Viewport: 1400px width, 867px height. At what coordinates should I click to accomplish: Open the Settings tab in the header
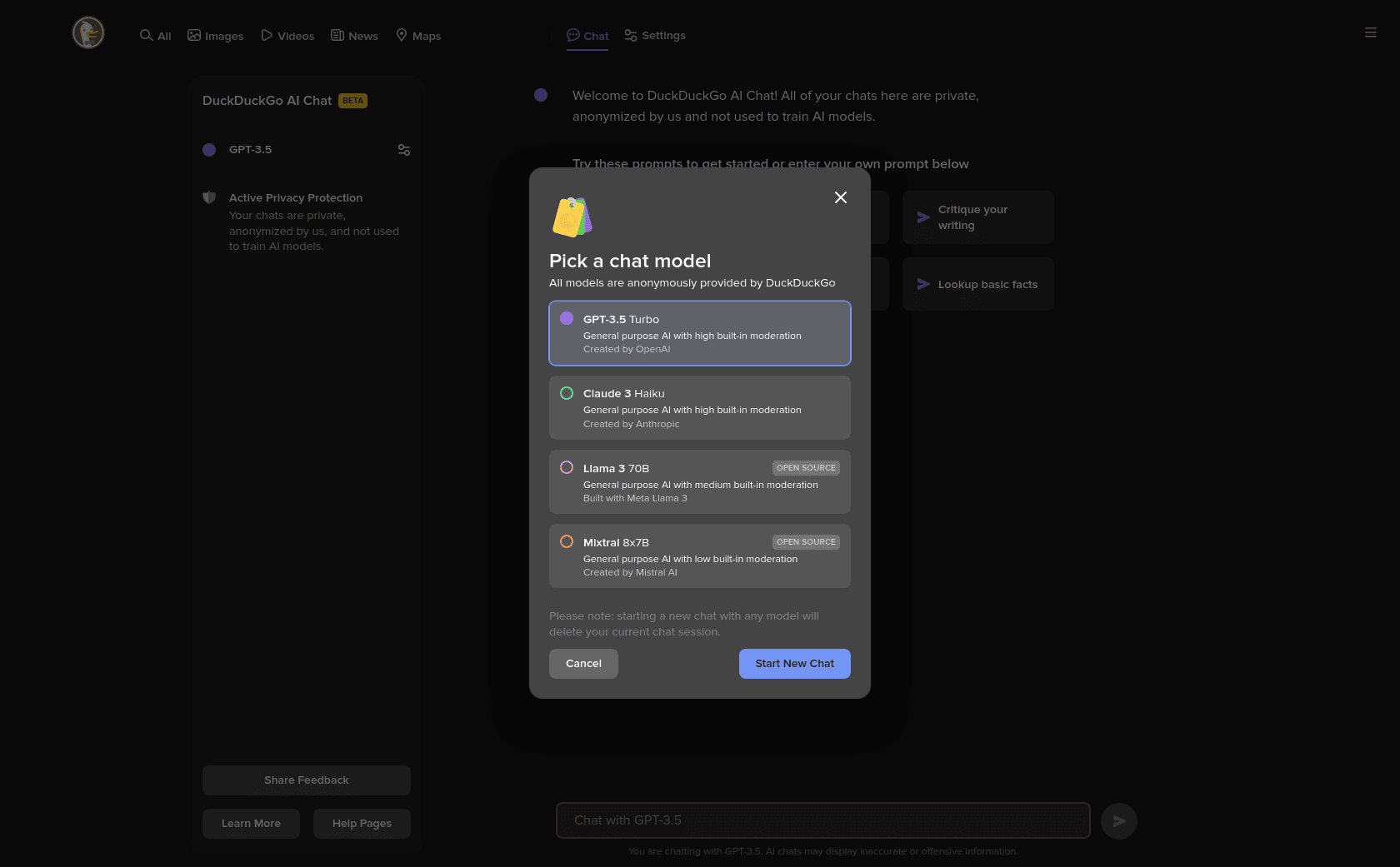[655, 36]
